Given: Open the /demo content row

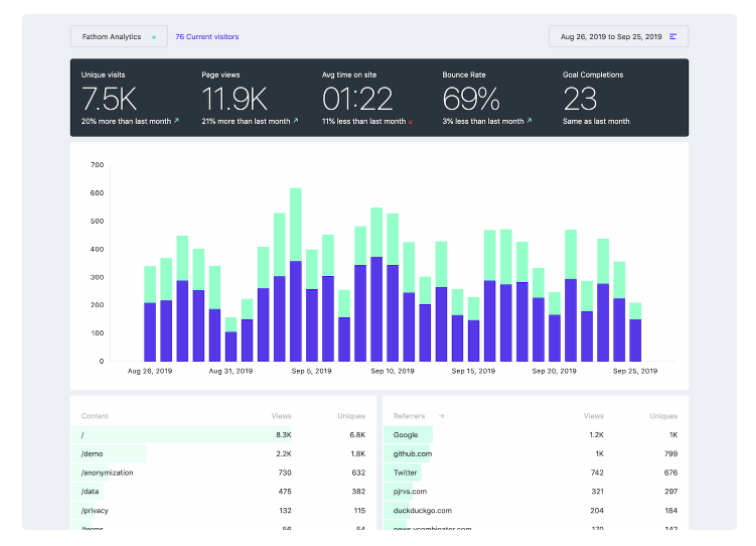Looking at the screenshot, I should 223,453.
